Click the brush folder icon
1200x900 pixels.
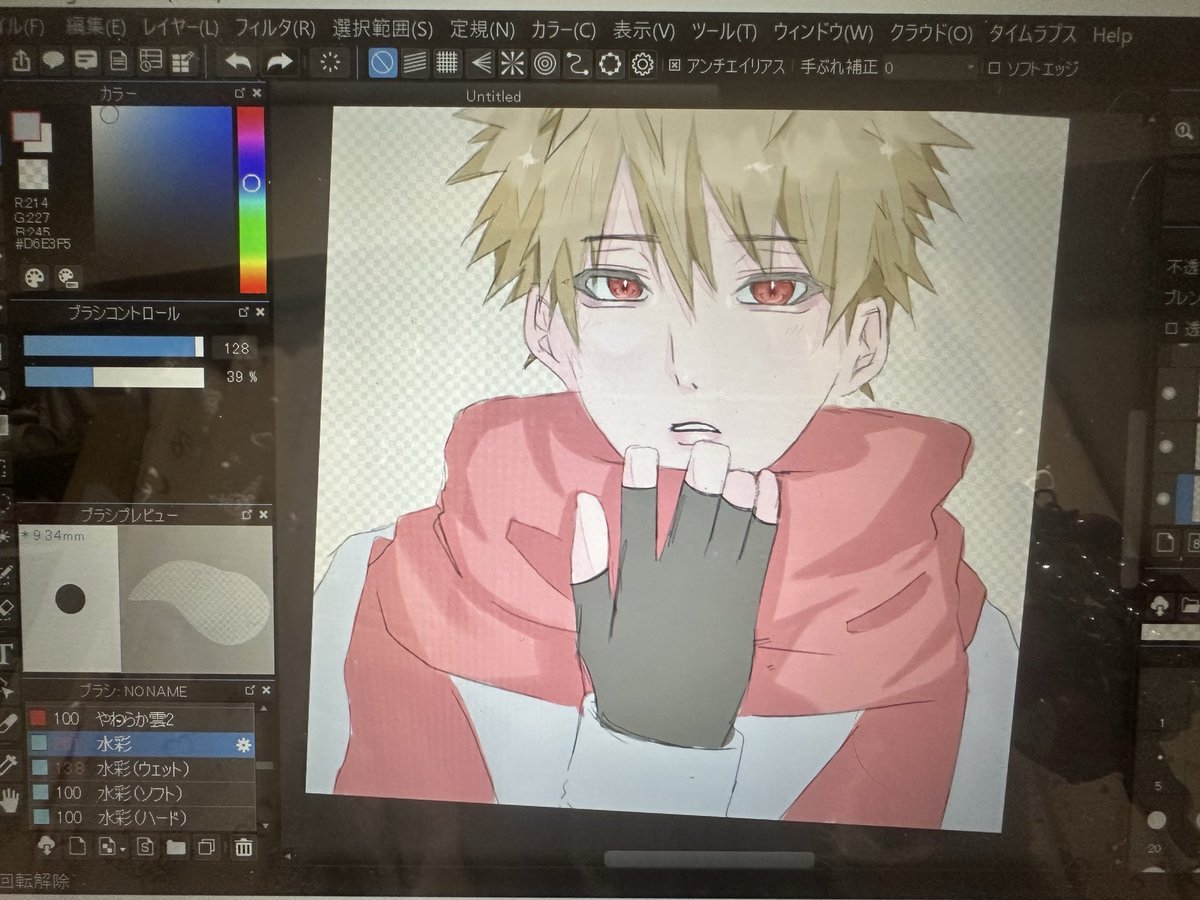pyautogui.click(x=176, y=848)
